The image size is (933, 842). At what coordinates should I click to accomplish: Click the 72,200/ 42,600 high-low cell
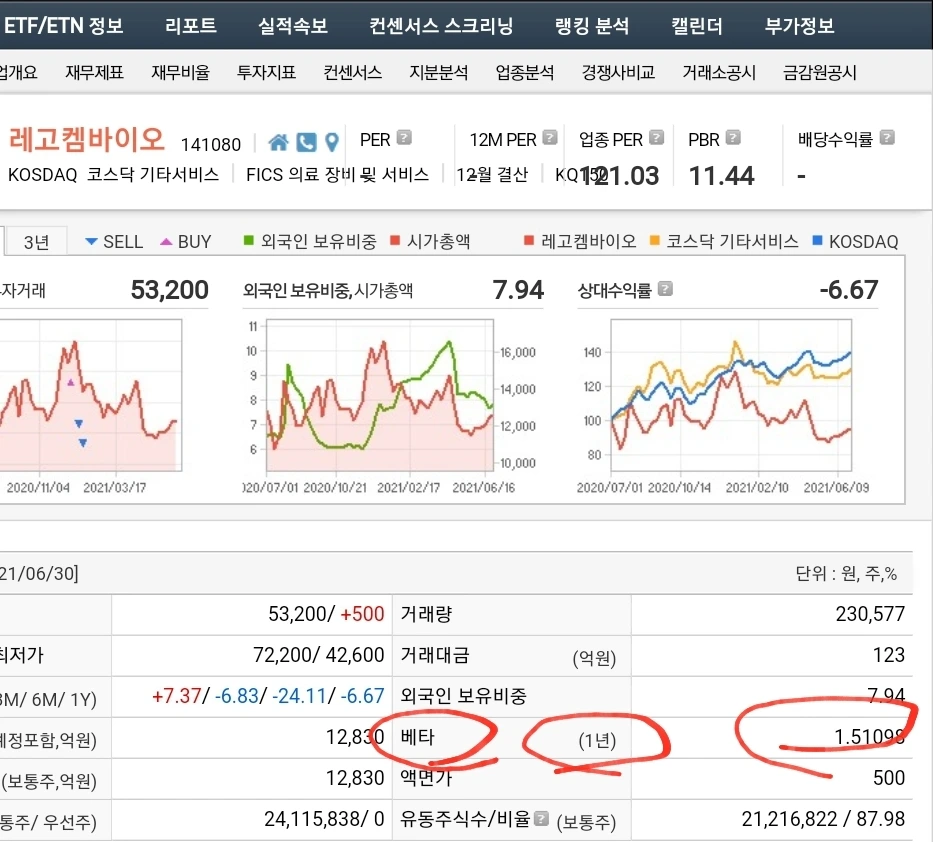[318, 655]
